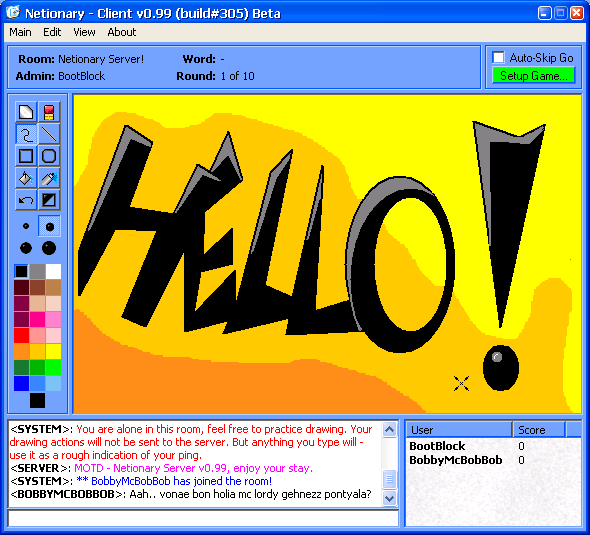Image resolution: width=590 pixels, height=535 pixels.
Task: Select the paint bucket fill tool
Action: [26, 178]
